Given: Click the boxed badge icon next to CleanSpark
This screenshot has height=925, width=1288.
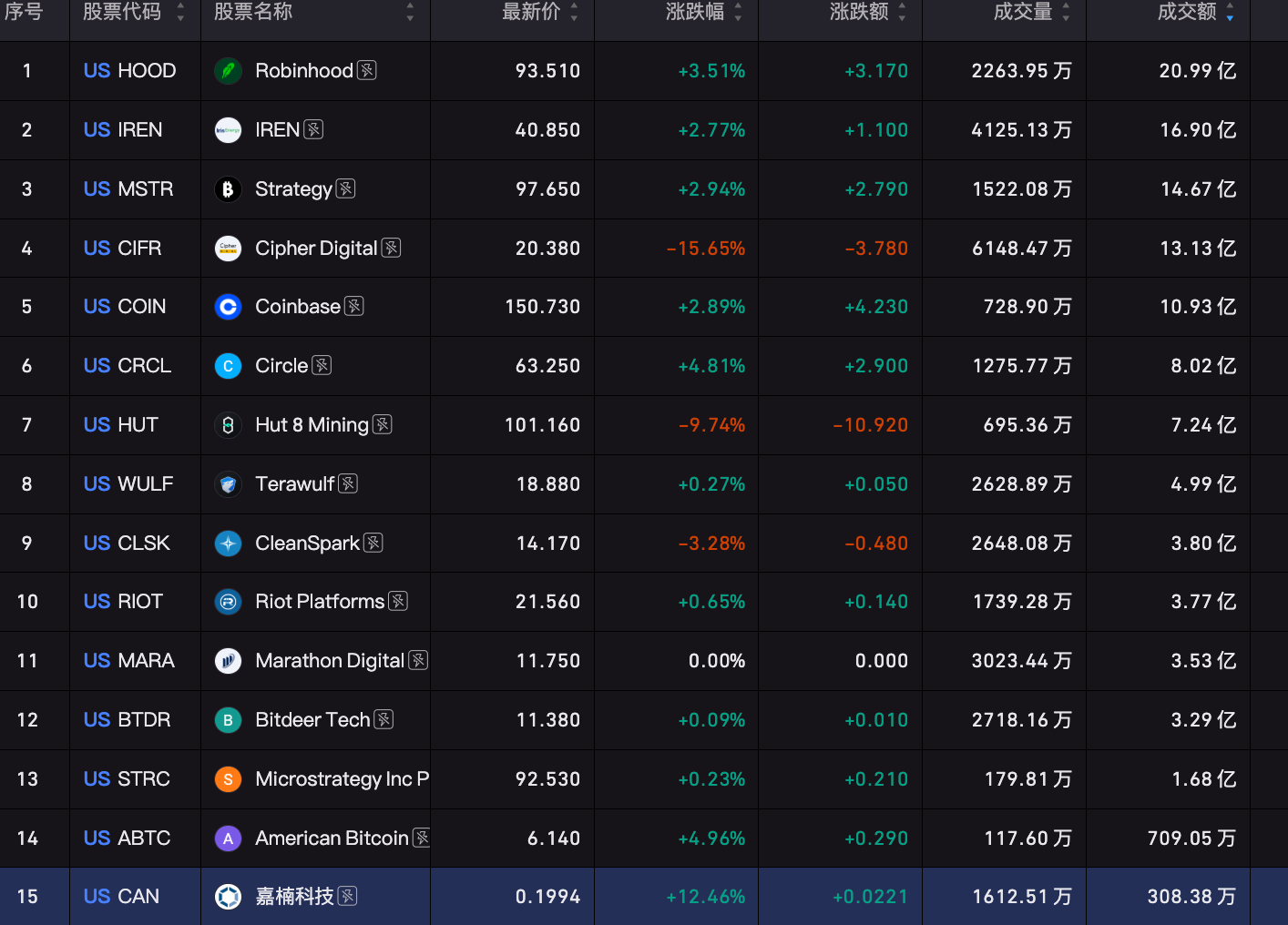Looking at the screenshot, I should point(373,543).
